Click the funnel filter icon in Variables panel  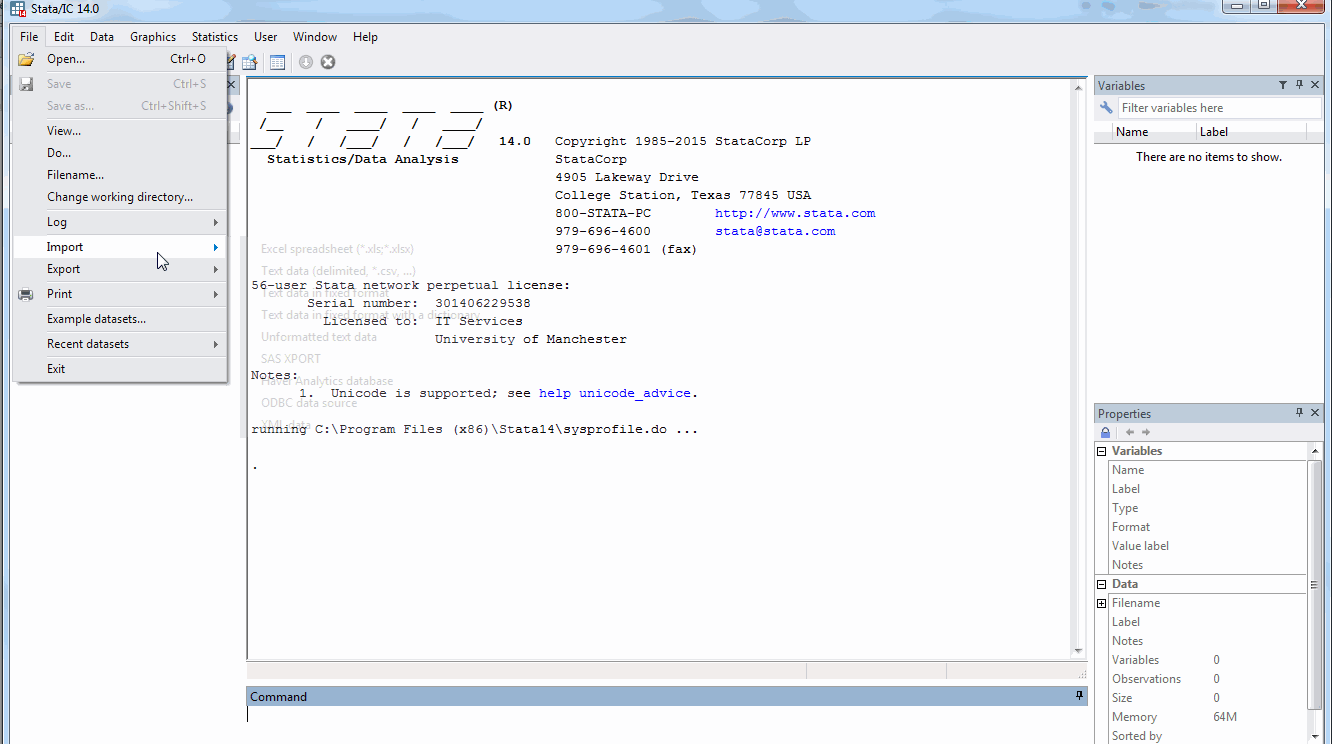pos(1283,85)
